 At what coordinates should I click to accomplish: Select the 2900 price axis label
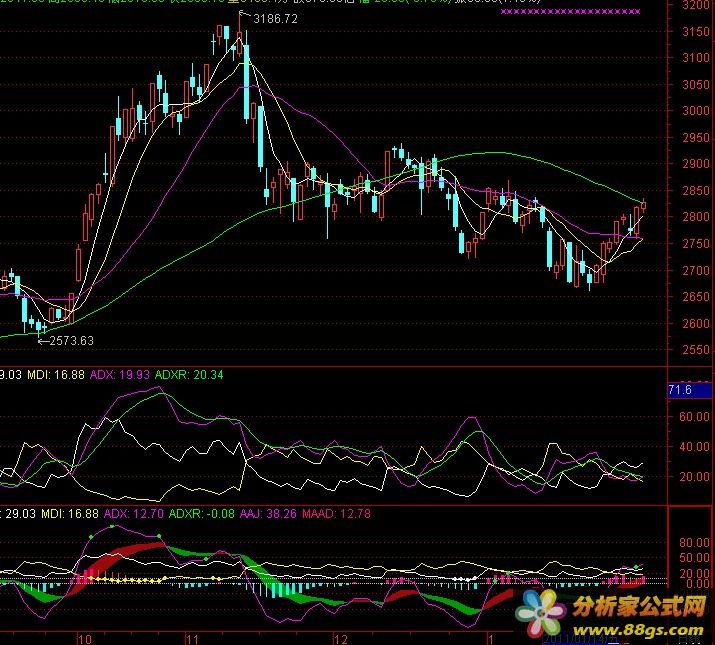click(x=695, y=164)
